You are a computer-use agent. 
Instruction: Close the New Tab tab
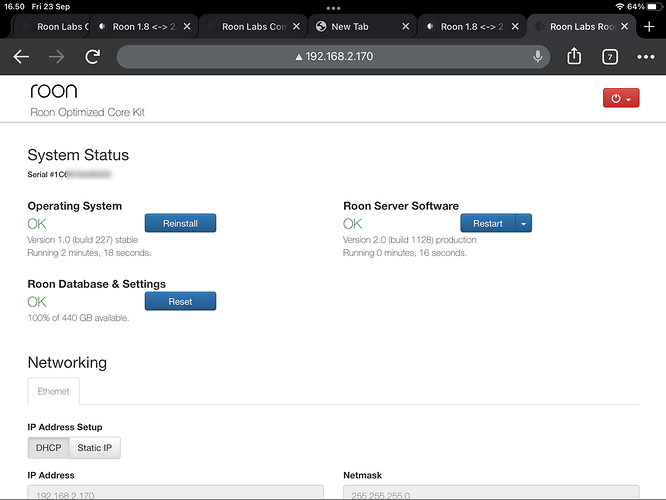[406, 27]
